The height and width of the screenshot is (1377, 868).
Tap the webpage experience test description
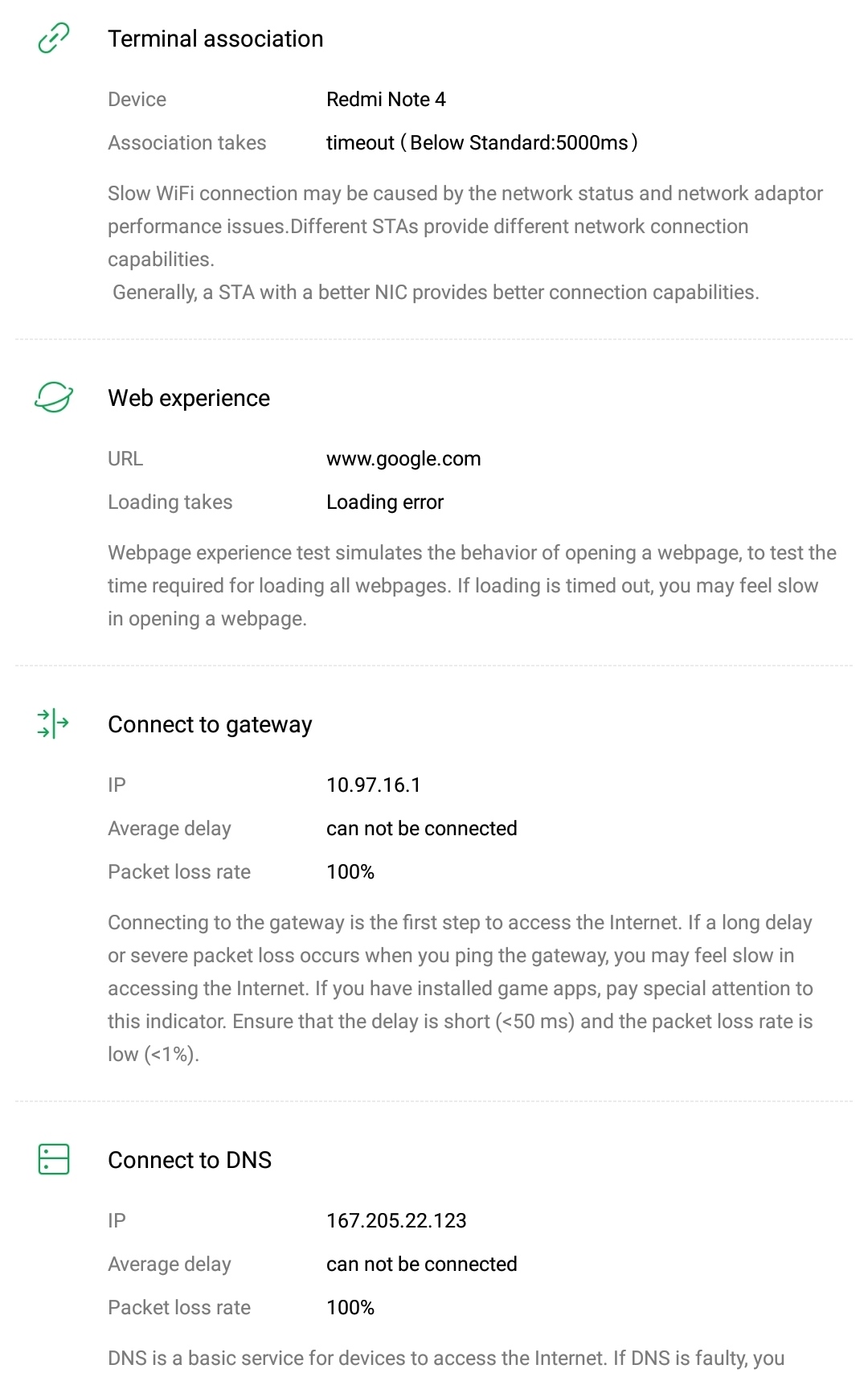click(x=472, y=586)
